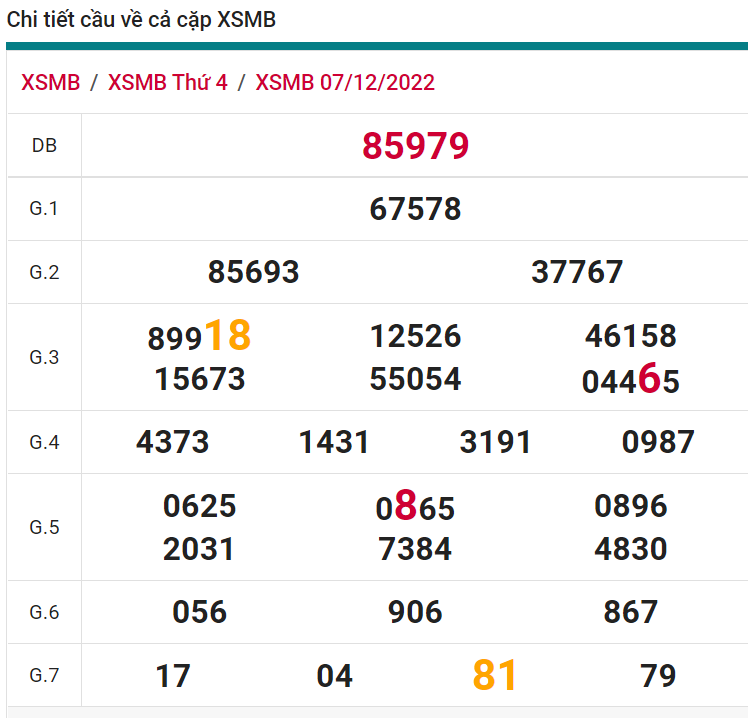Click the DB row label
This screenshot has height=718, width=748.
[x=44, y=146]
